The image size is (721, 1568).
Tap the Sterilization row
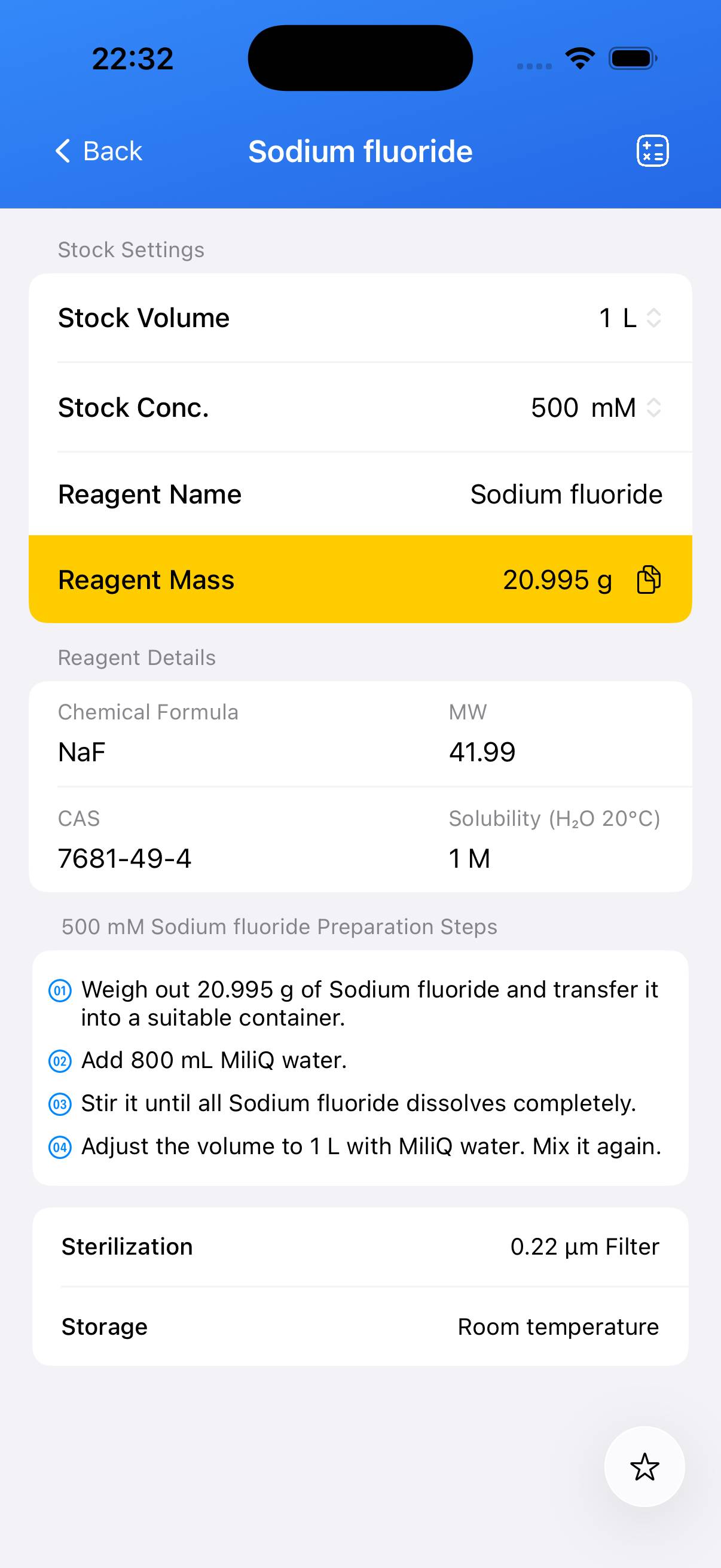click(x=360, y=1247)
